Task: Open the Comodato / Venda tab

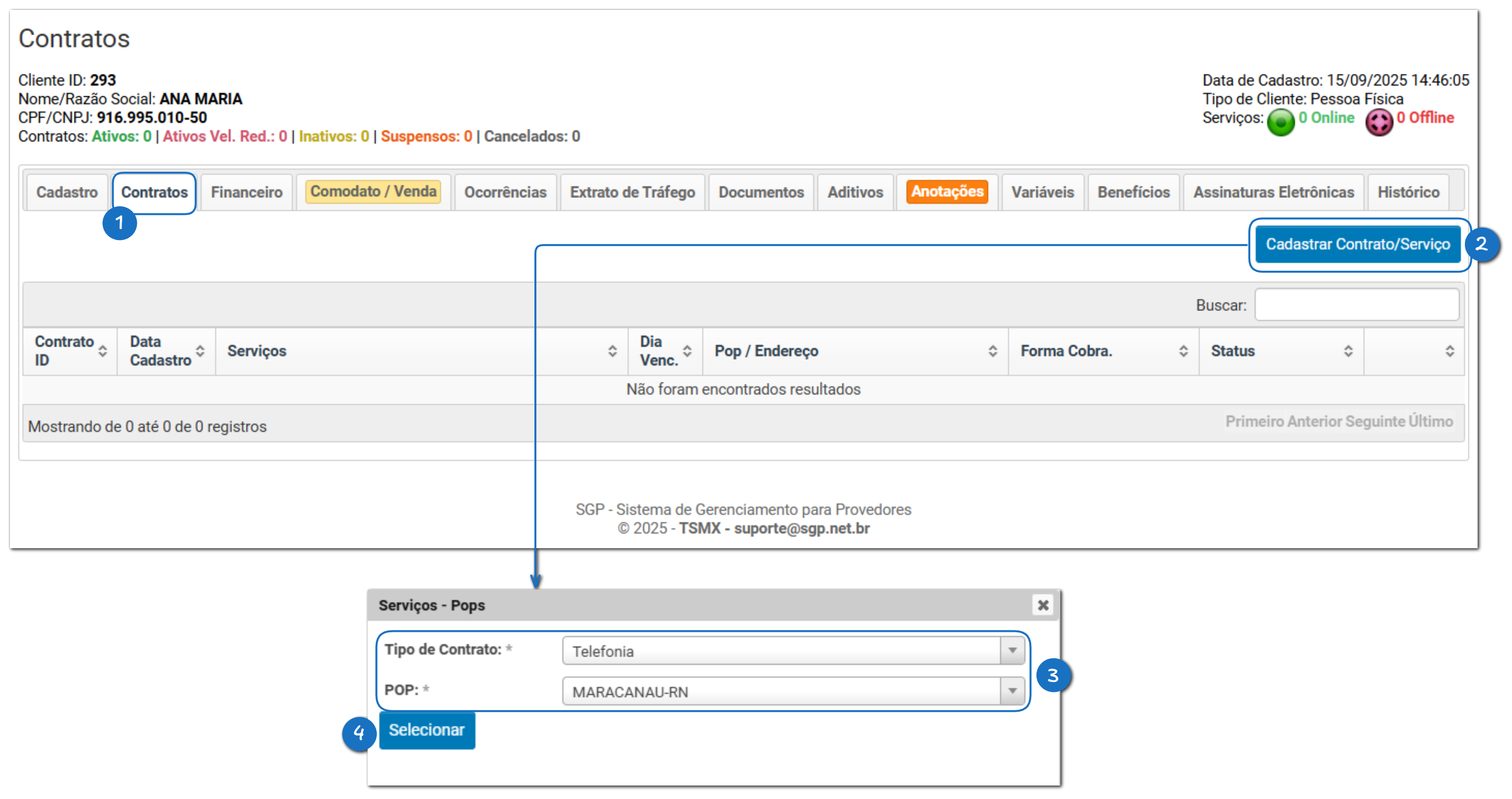Action: pos(373,191)
